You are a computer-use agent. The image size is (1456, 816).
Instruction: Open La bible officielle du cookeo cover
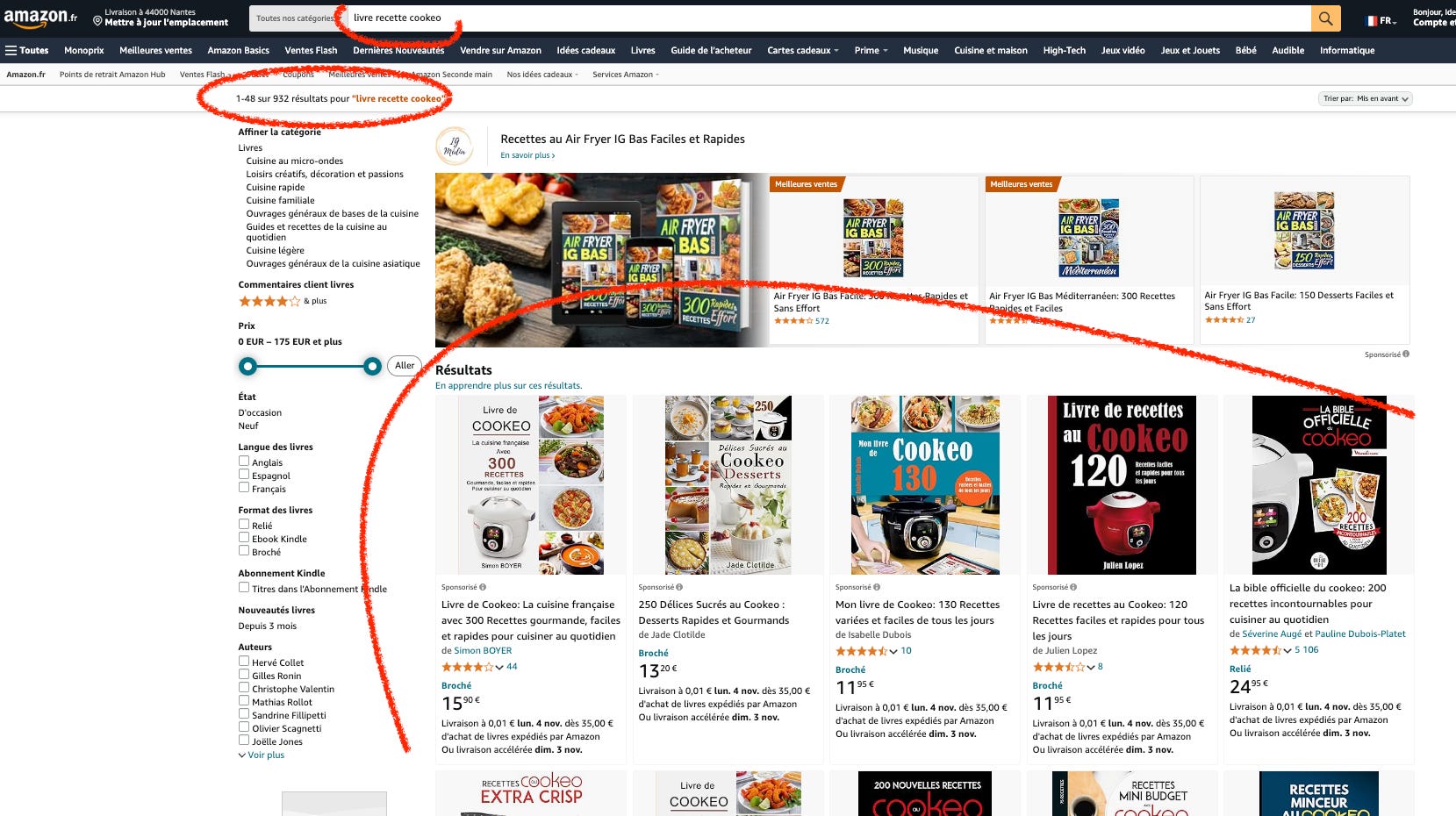(x=1318, y=485)
